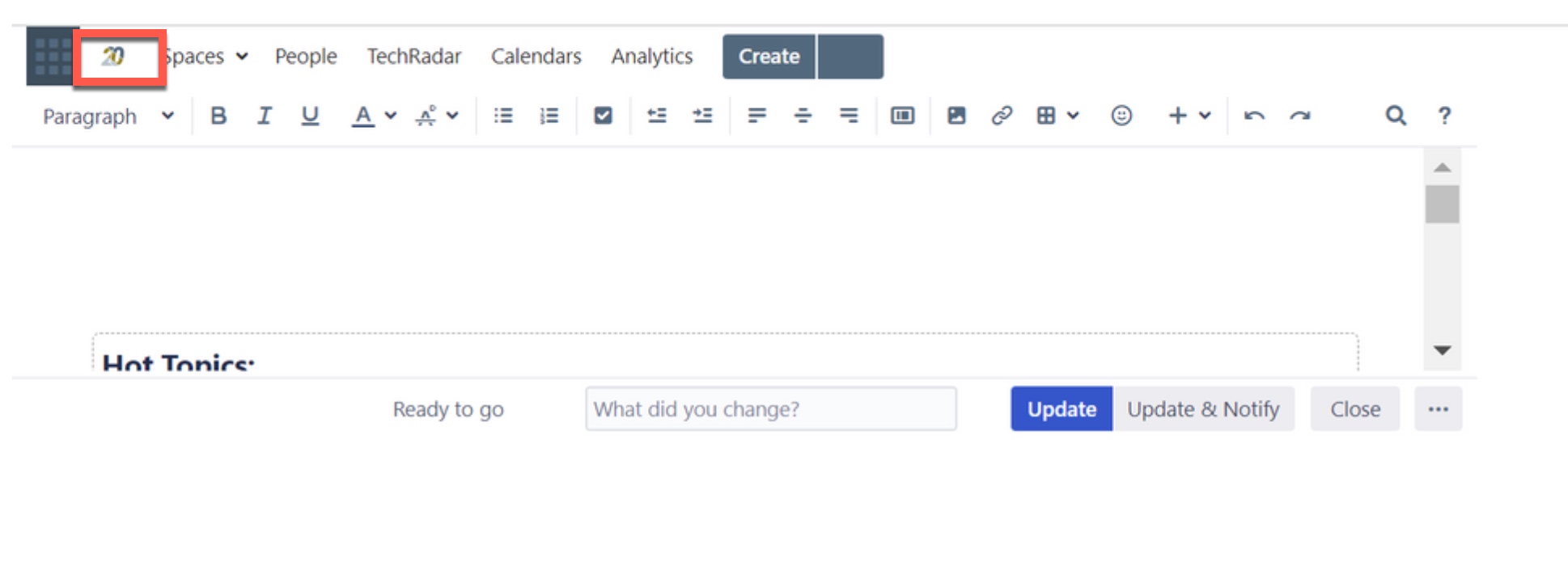Insert a link

click(1002, 116)
